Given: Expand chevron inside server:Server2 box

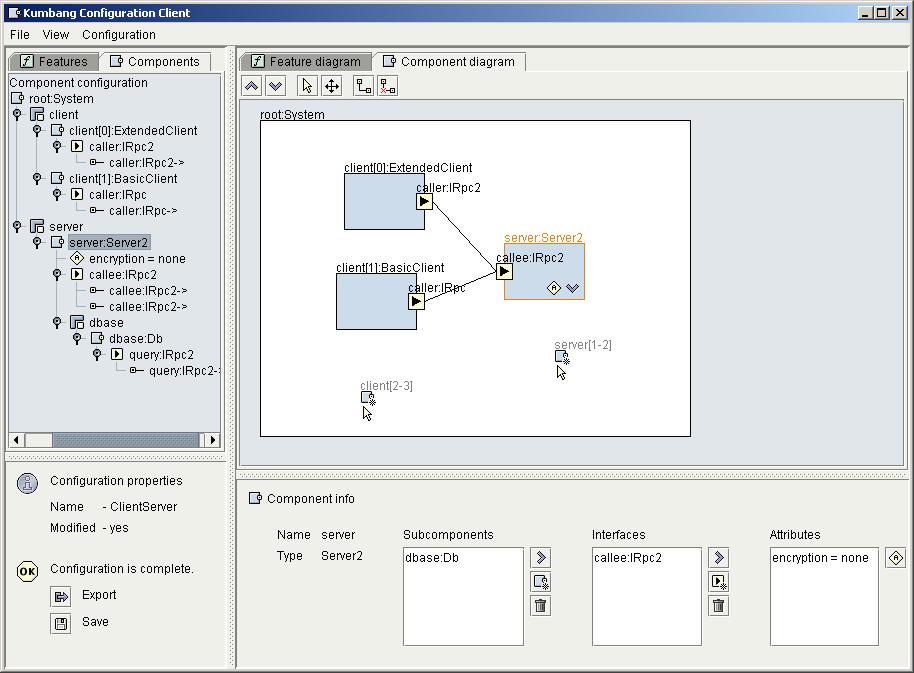Looking at the screenshot, I should 572,288.
